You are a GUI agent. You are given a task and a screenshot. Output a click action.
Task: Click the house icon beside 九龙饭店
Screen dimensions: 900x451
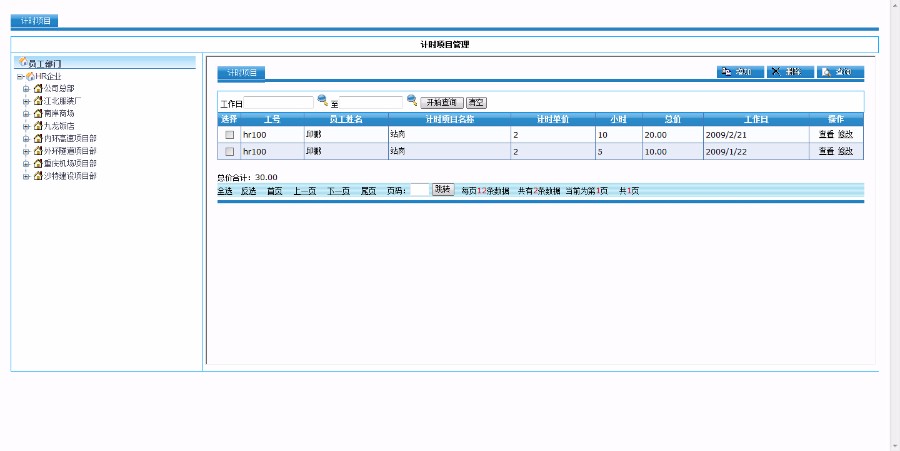(38, 126)
